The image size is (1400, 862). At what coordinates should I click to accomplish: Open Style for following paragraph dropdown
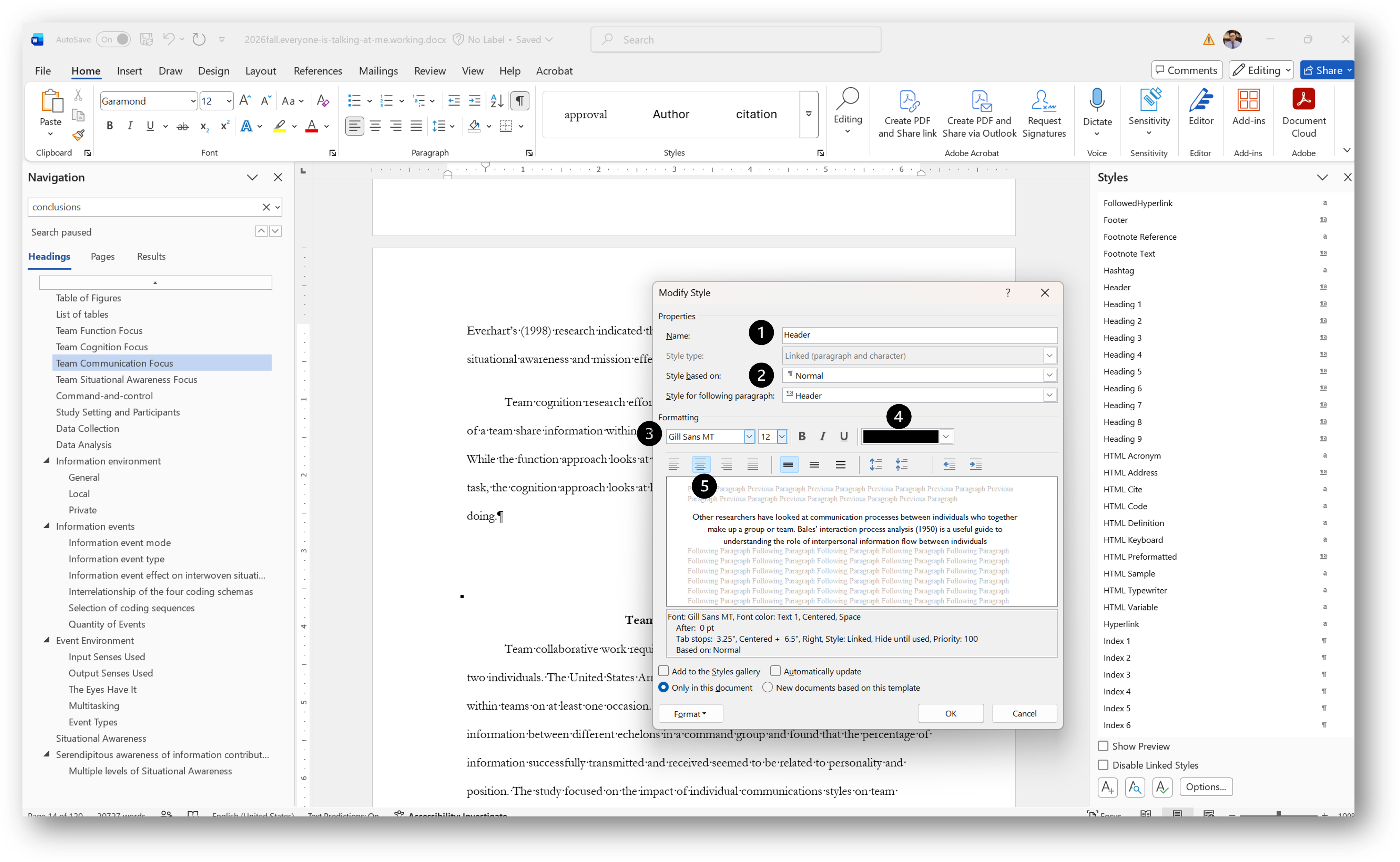click(1049, 395)
